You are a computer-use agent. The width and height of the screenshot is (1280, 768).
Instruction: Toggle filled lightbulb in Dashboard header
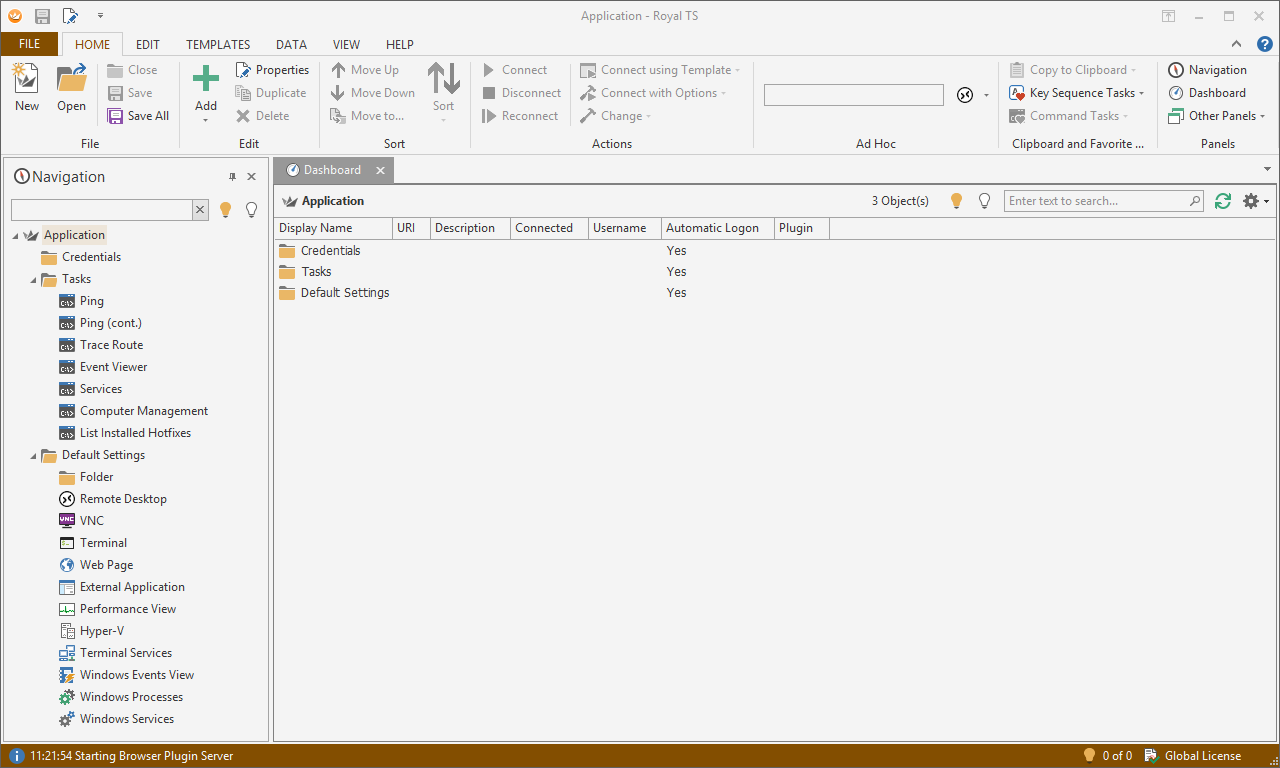click(956, 201)
